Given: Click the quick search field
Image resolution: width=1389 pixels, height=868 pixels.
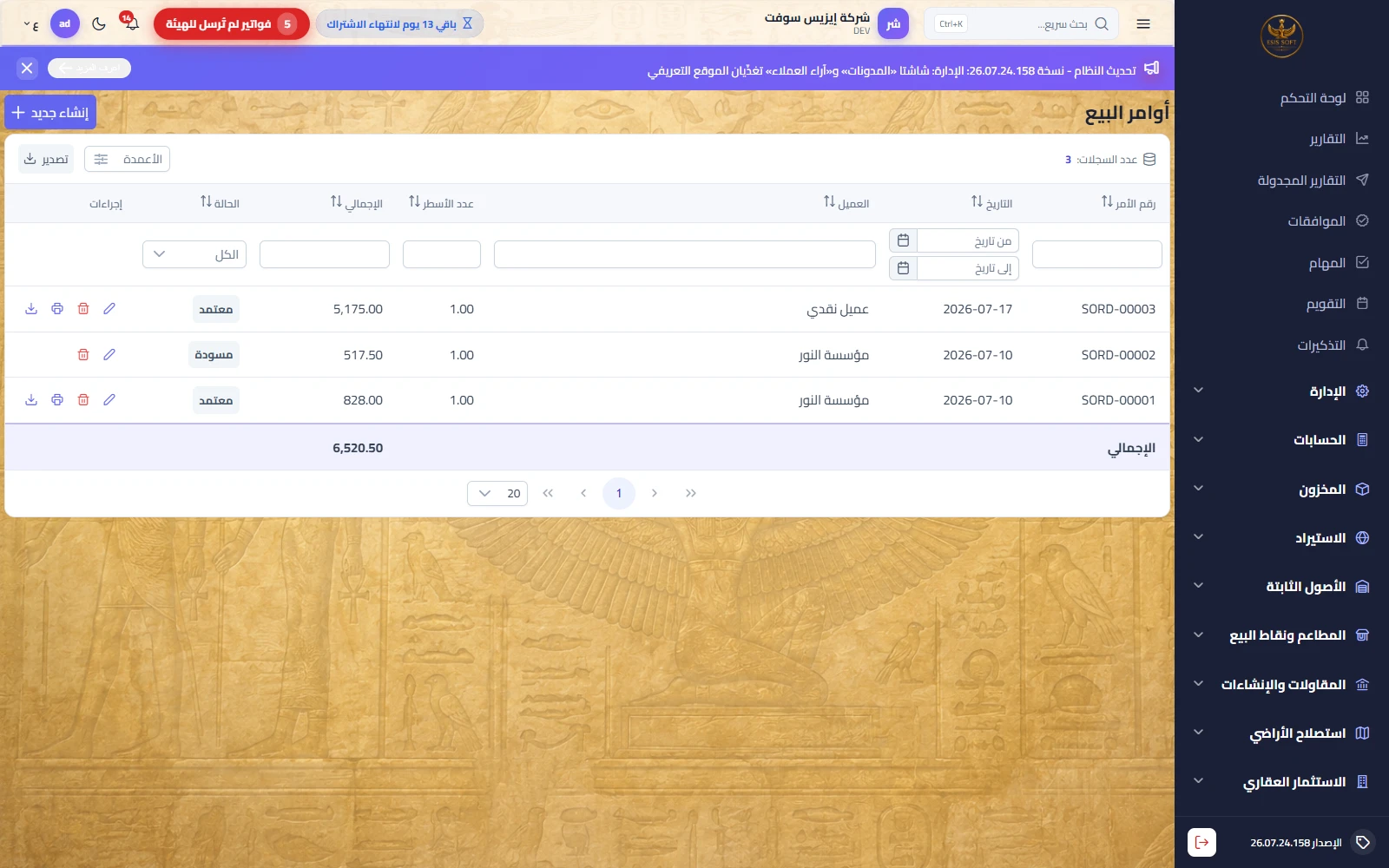Looking at the screenshot, I should pyautogui.click(x=1021, y=24).
